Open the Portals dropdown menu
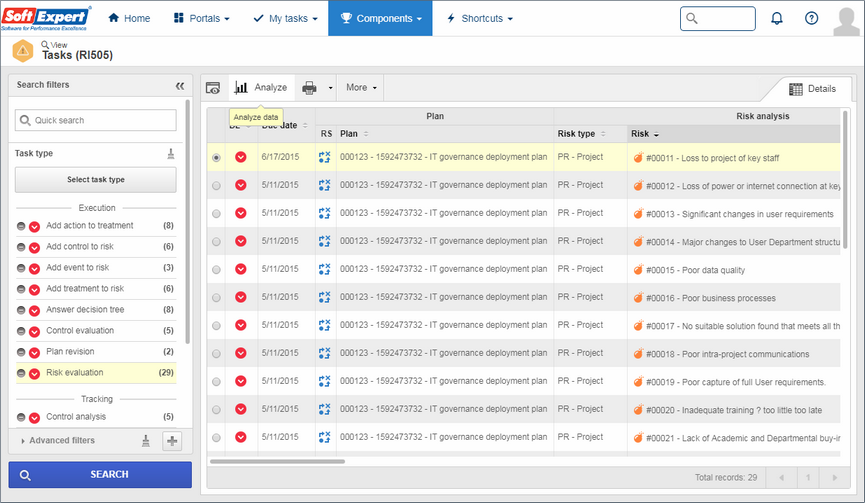Screen dimensions: 865x503 tap(201, 18)
